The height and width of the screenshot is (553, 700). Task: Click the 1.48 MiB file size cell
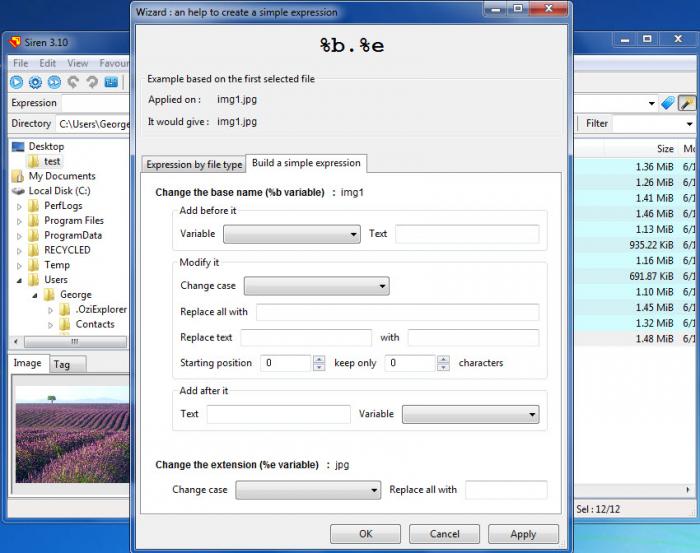(654, 339)
